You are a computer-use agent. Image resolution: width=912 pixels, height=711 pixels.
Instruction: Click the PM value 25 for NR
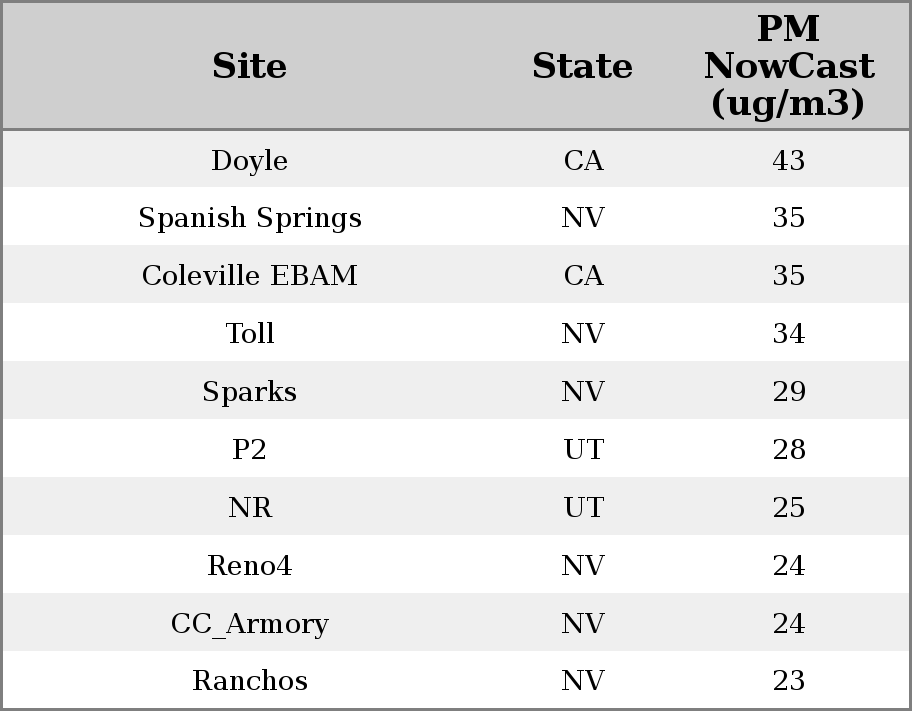tap(788, 508)
